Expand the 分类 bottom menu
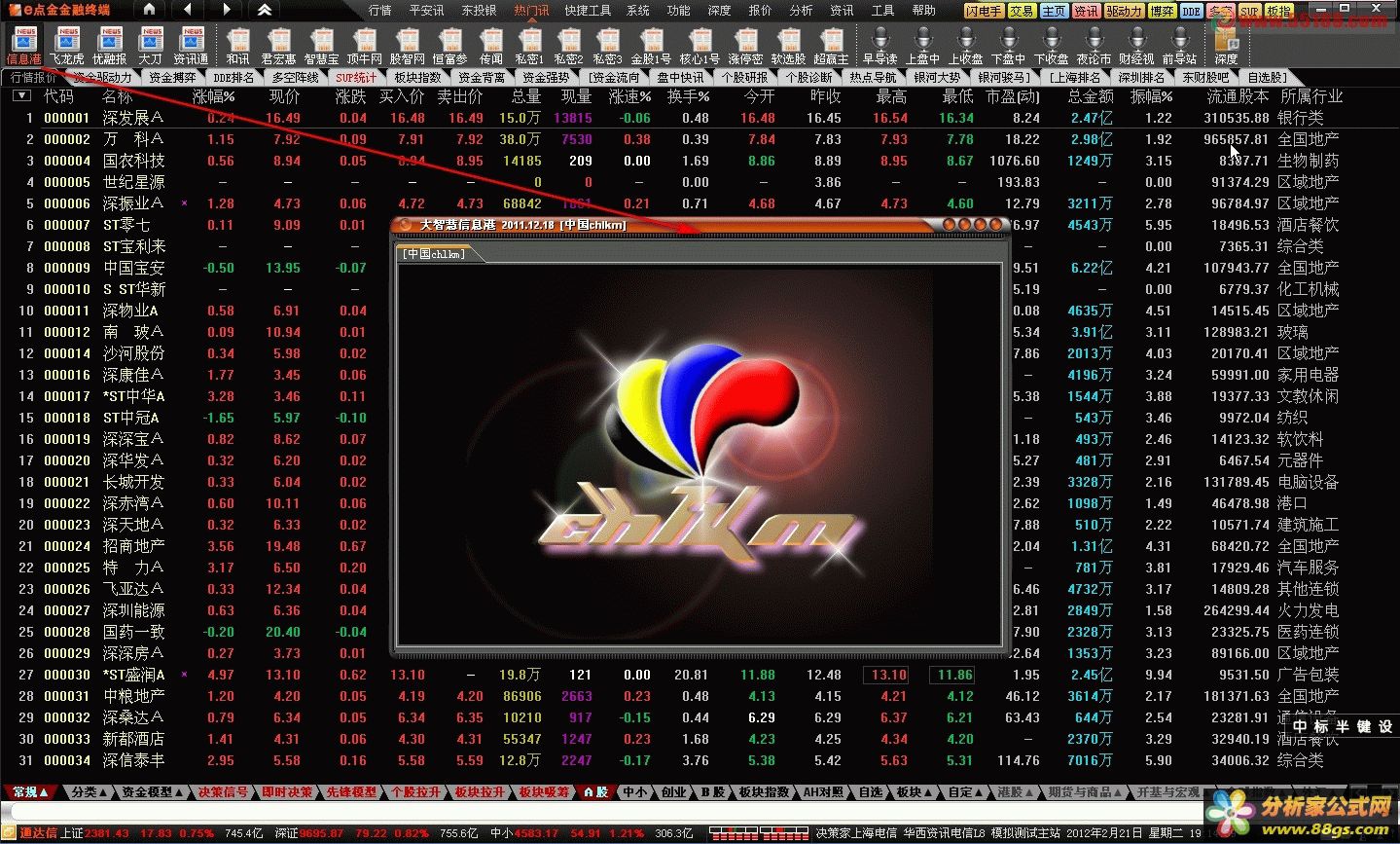Viewport: 1400px width, 844px height. (x=90, y=792)
